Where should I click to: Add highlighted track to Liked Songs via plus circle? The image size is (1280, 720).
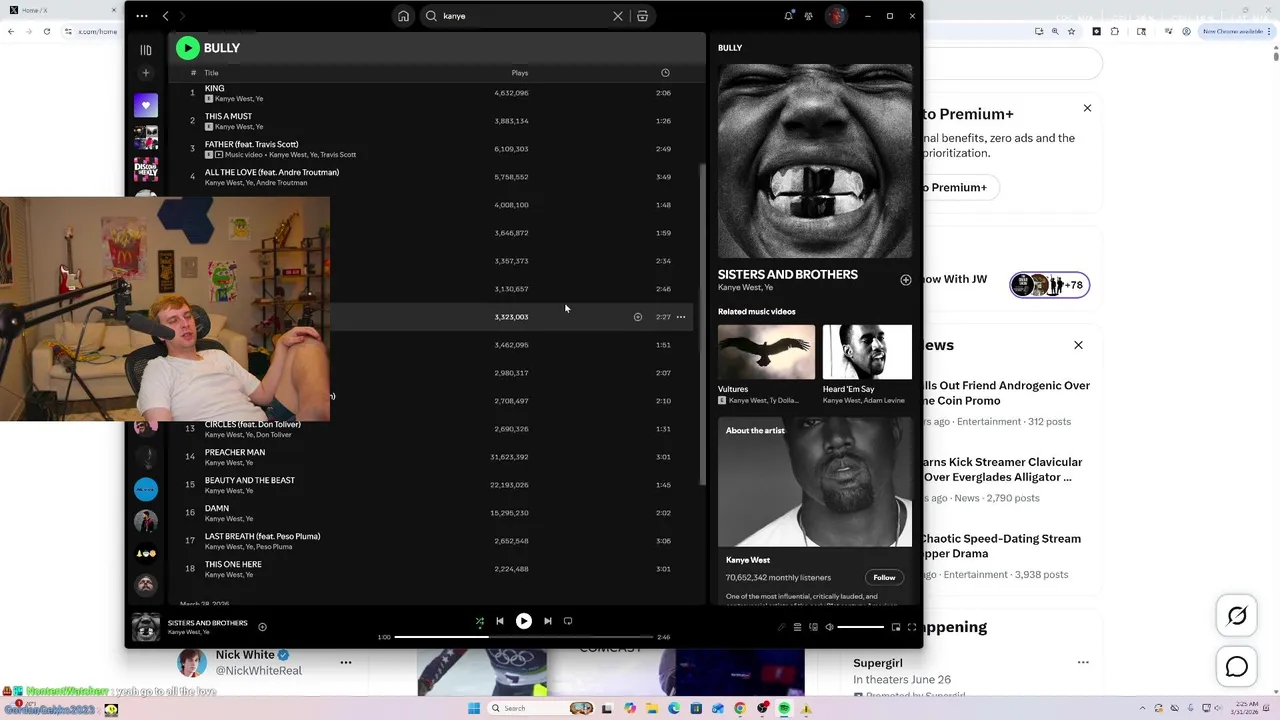tap(638, 317)
